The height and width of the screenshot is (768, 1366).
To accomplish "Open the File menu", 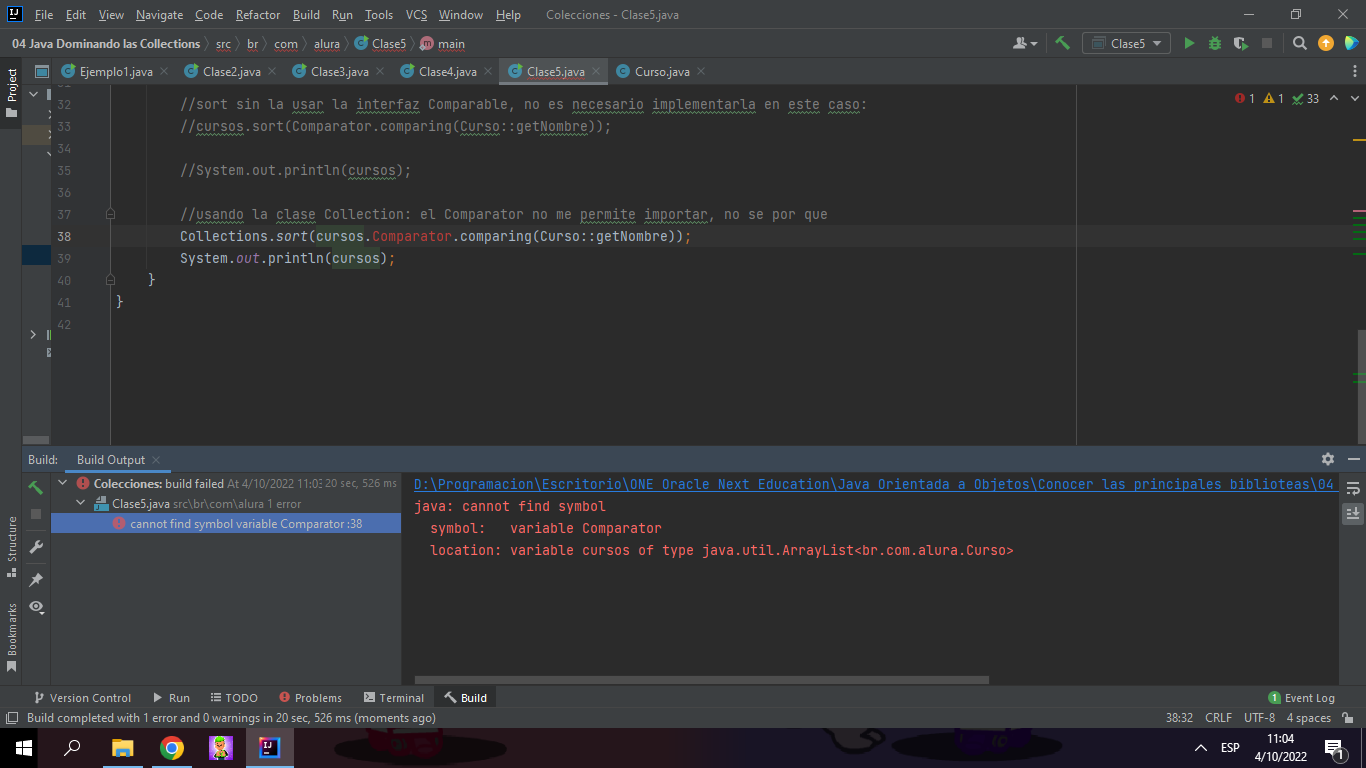I will 44,15.
